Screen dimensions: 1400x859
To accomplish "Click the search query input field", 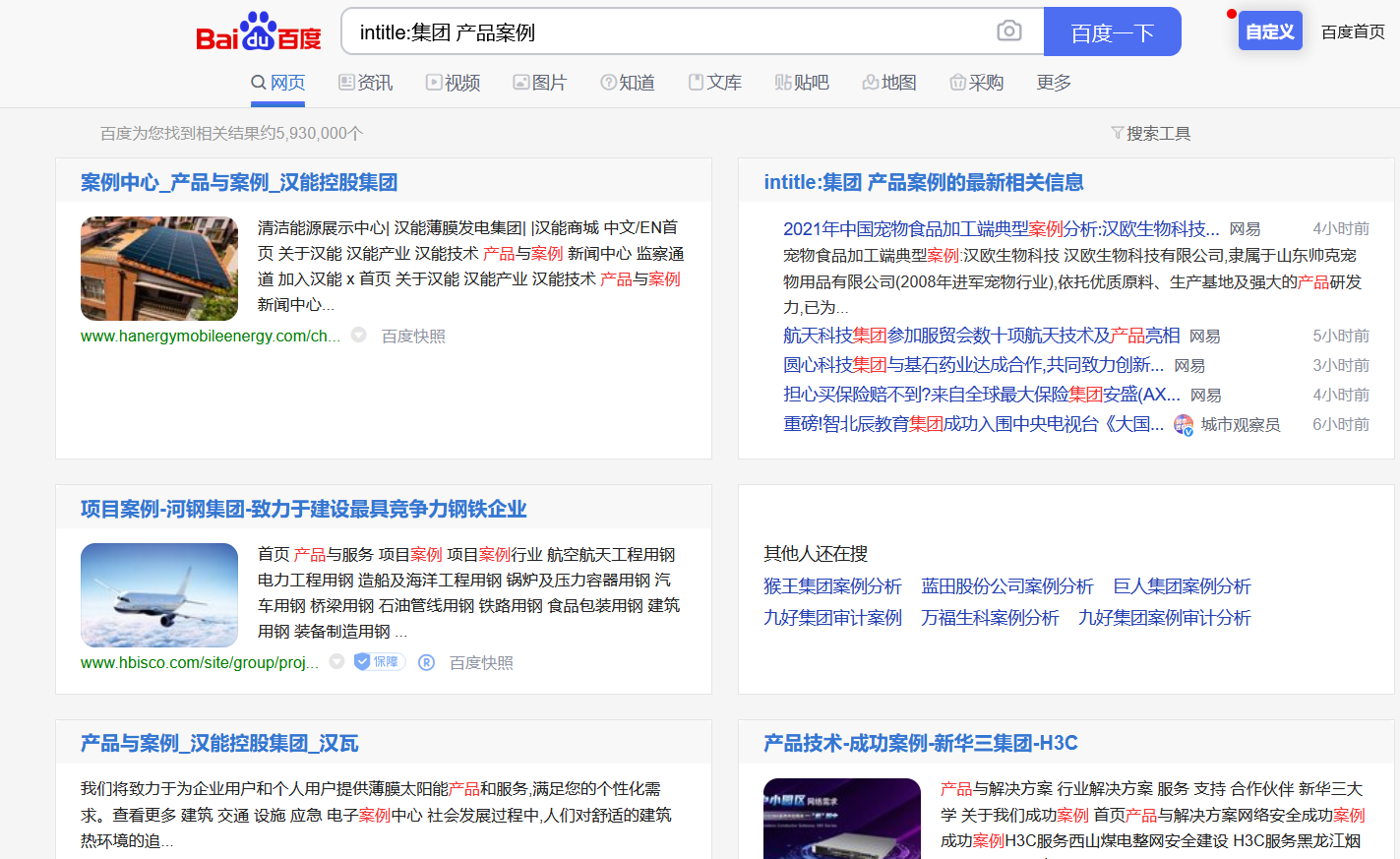I will (669, 32).
